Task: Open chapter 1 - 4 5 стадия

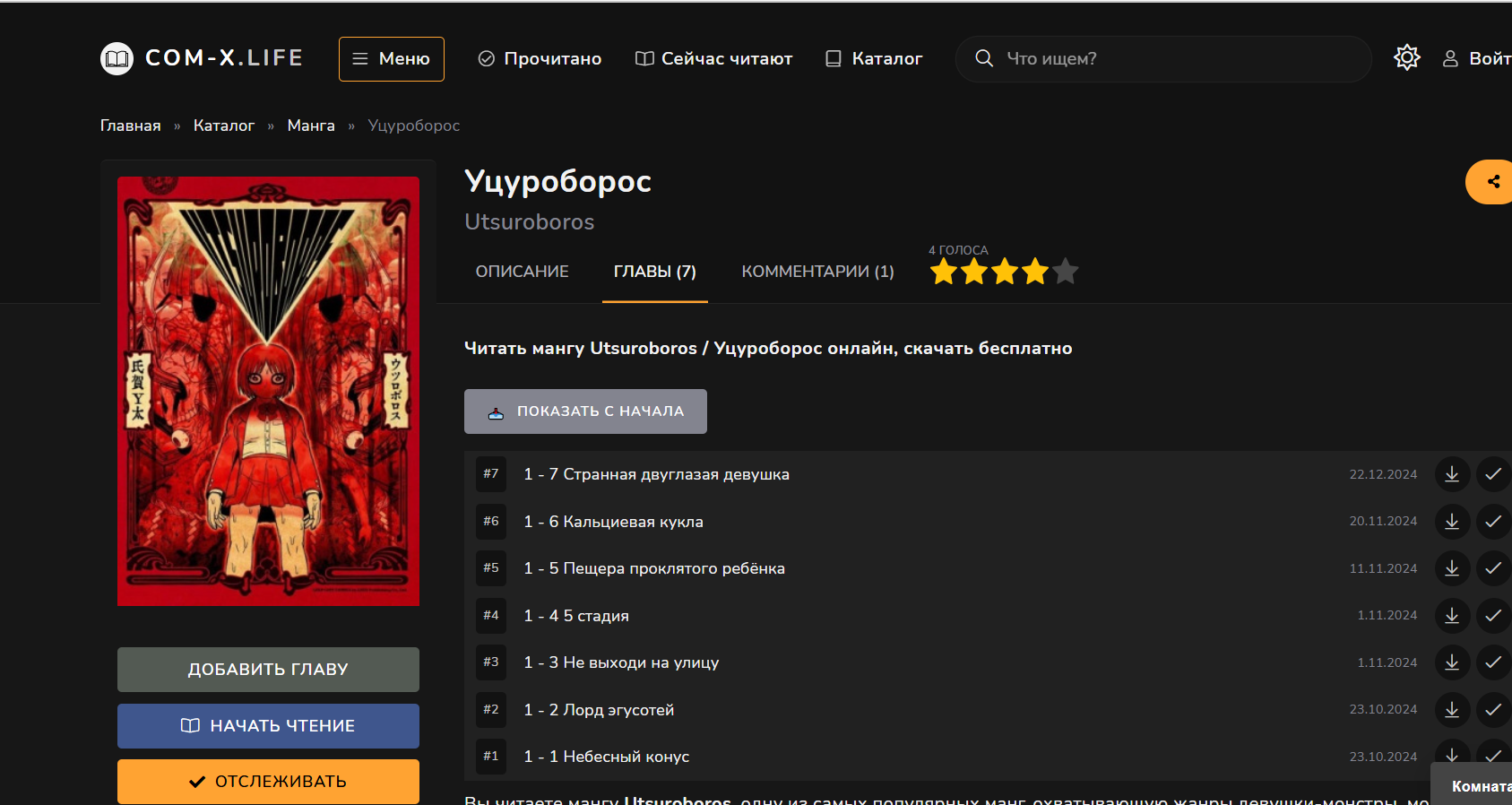Action: [x=576, y=616]
